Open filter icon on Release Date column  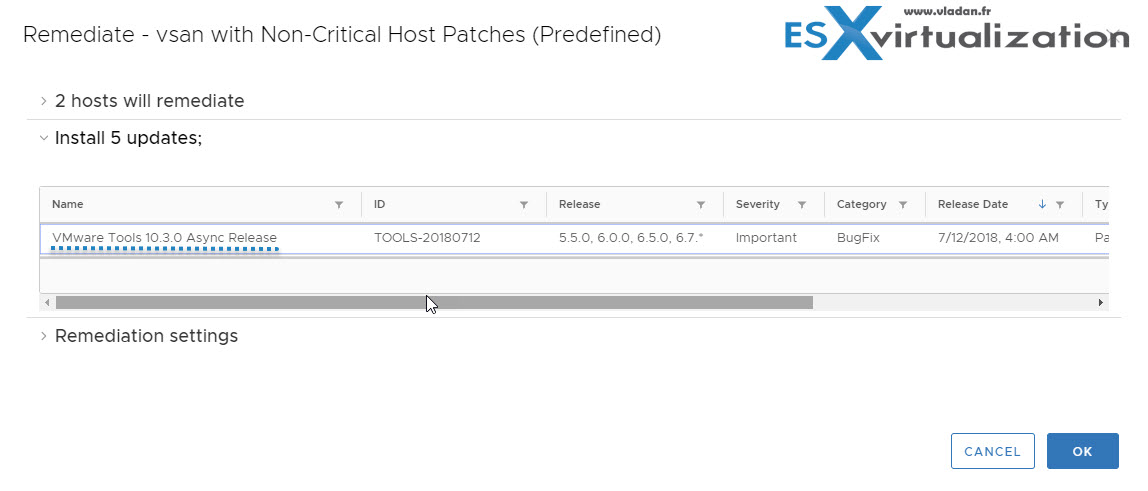tap(1059, 205)
